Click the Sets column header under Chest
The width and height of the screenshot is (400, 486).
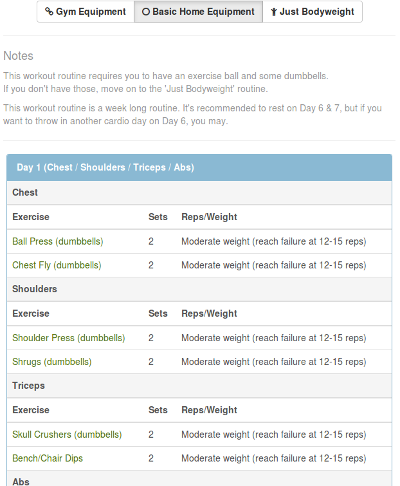coord(158,217)
